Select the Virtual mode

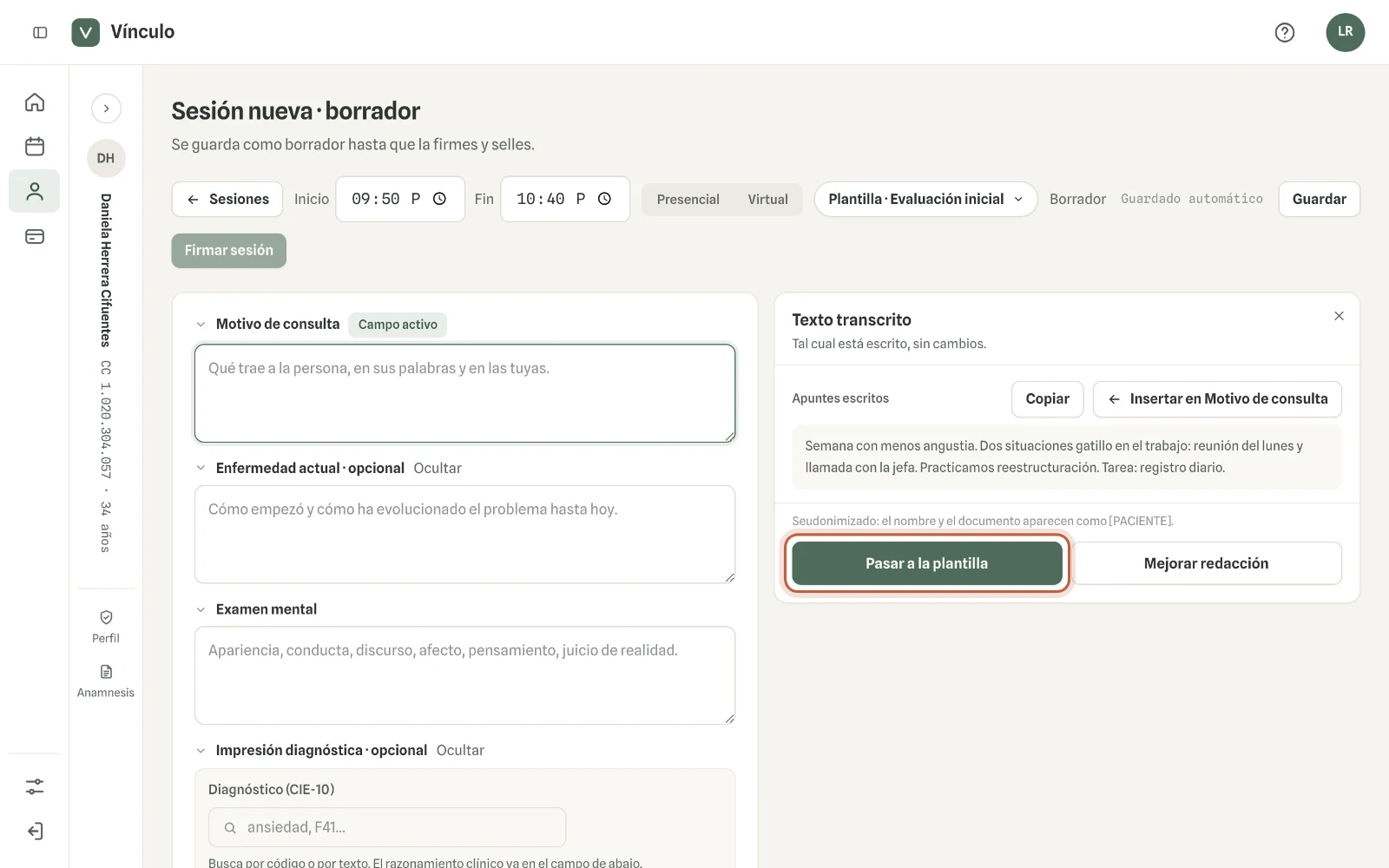tap(767, 200)
